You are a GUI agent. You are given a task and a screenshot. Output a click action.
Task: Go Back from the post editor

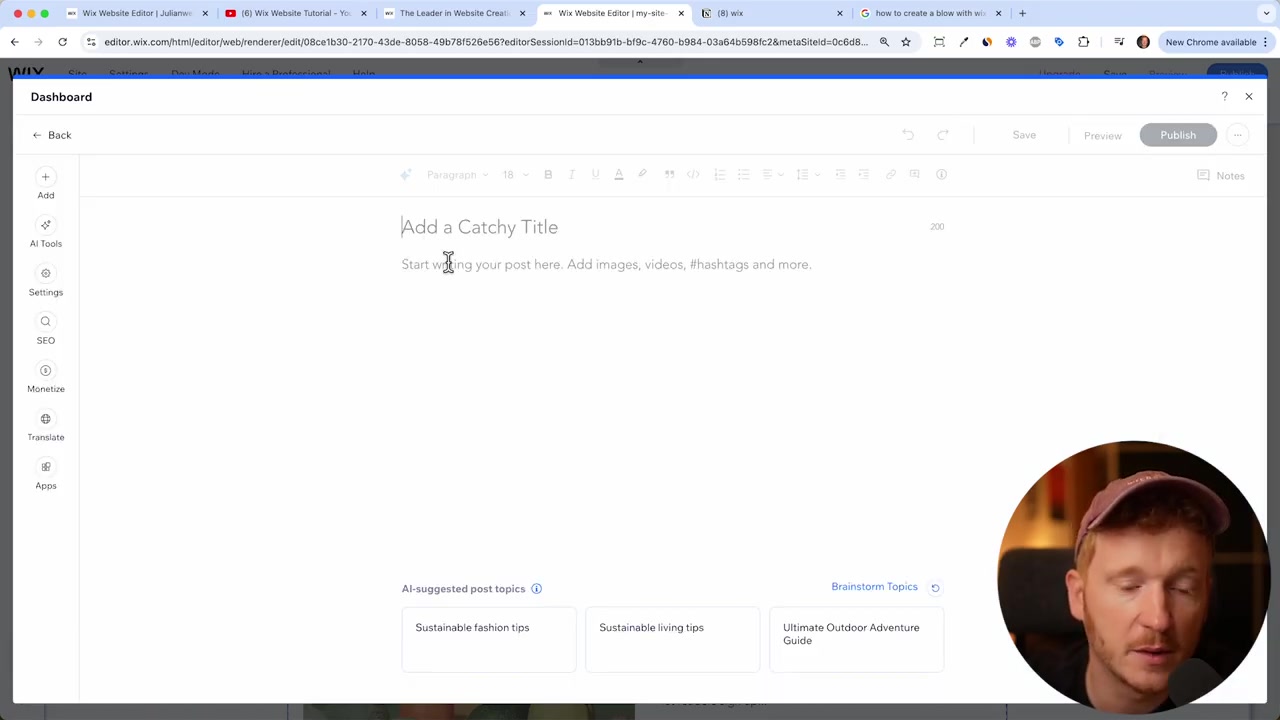tap(51, 135)
